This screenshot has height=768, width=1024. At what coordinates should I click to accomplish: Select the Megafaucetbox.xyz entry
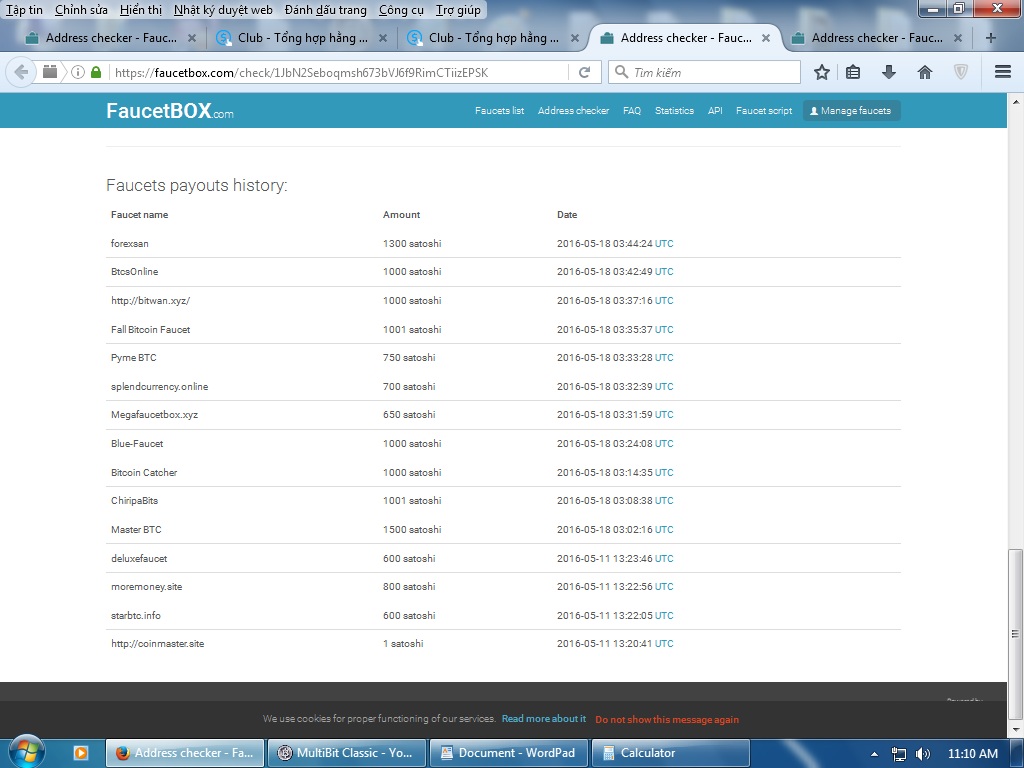[x=154, y=415]
